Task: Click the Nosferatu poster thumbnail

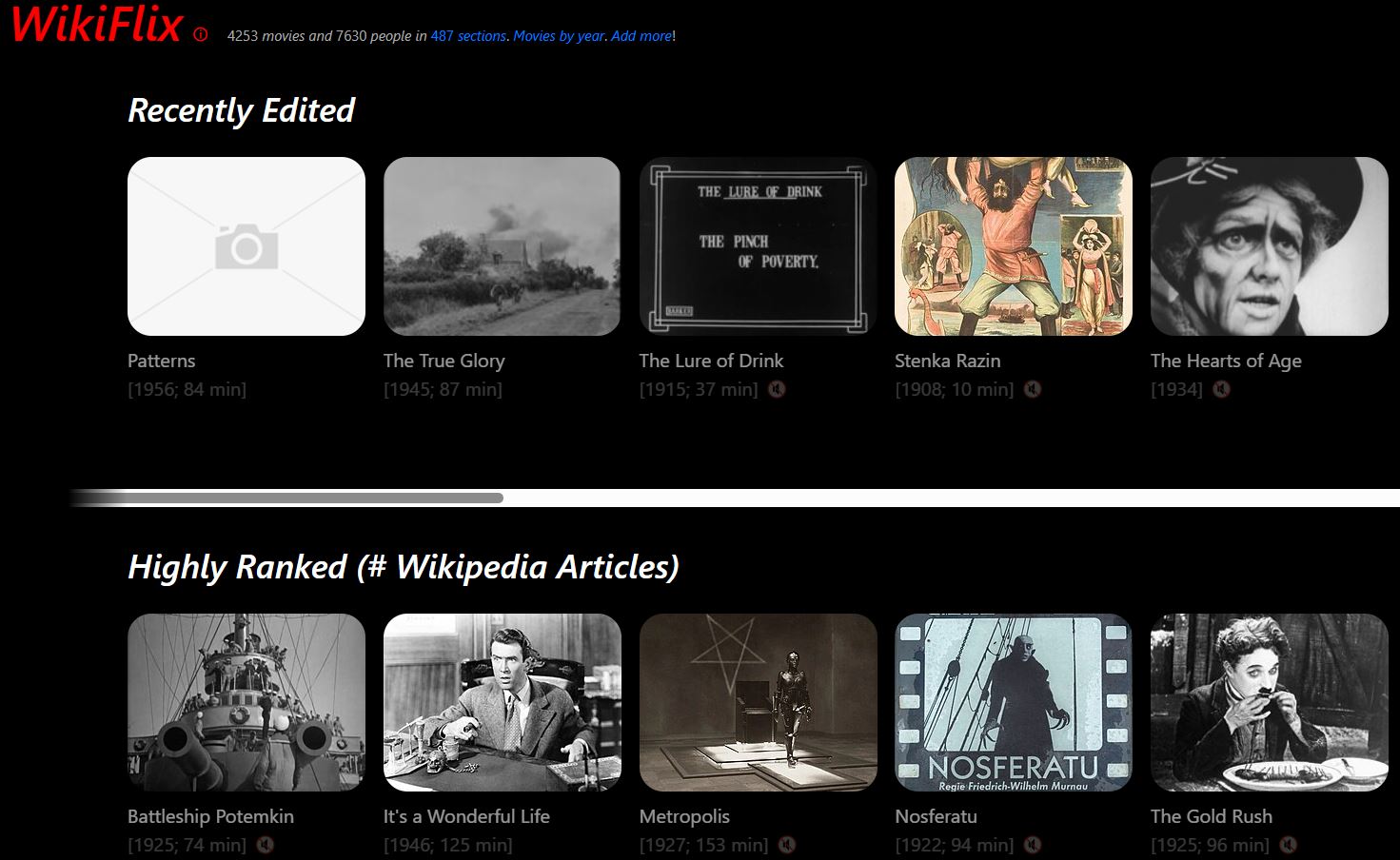Action: point(1012,702)
